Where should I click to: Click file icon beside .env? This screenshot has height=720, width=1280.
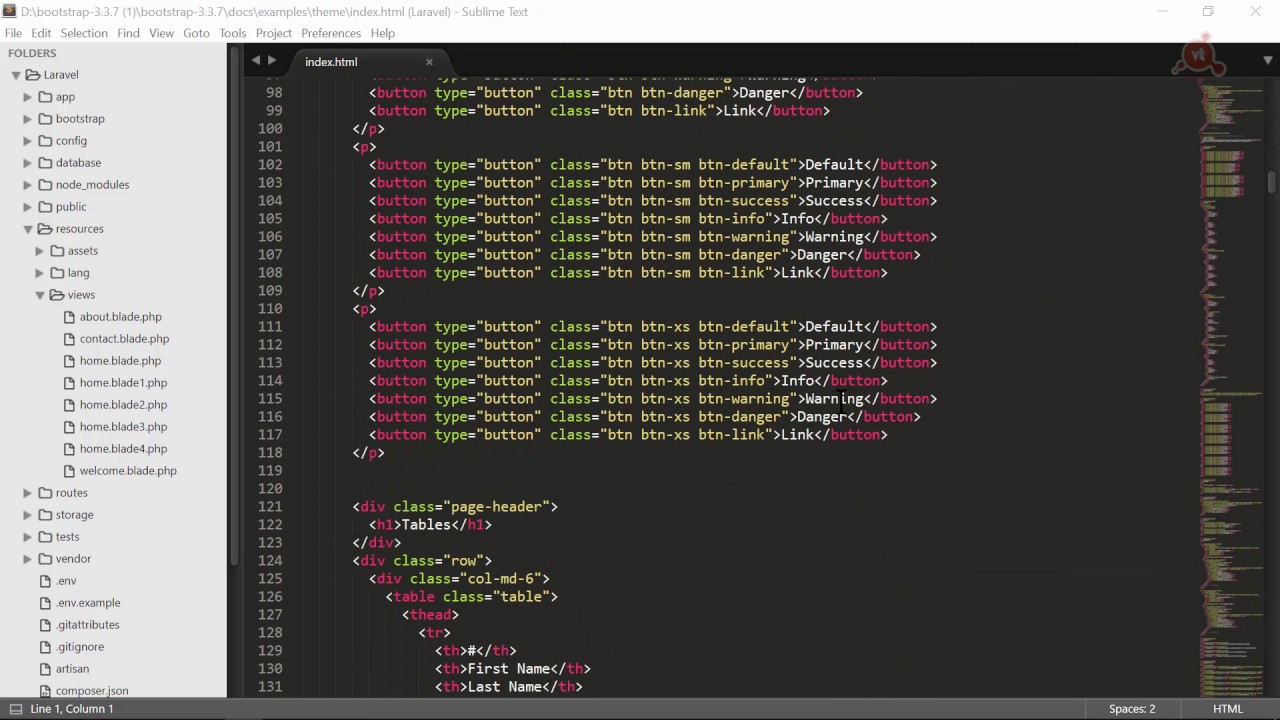point(45,581)
